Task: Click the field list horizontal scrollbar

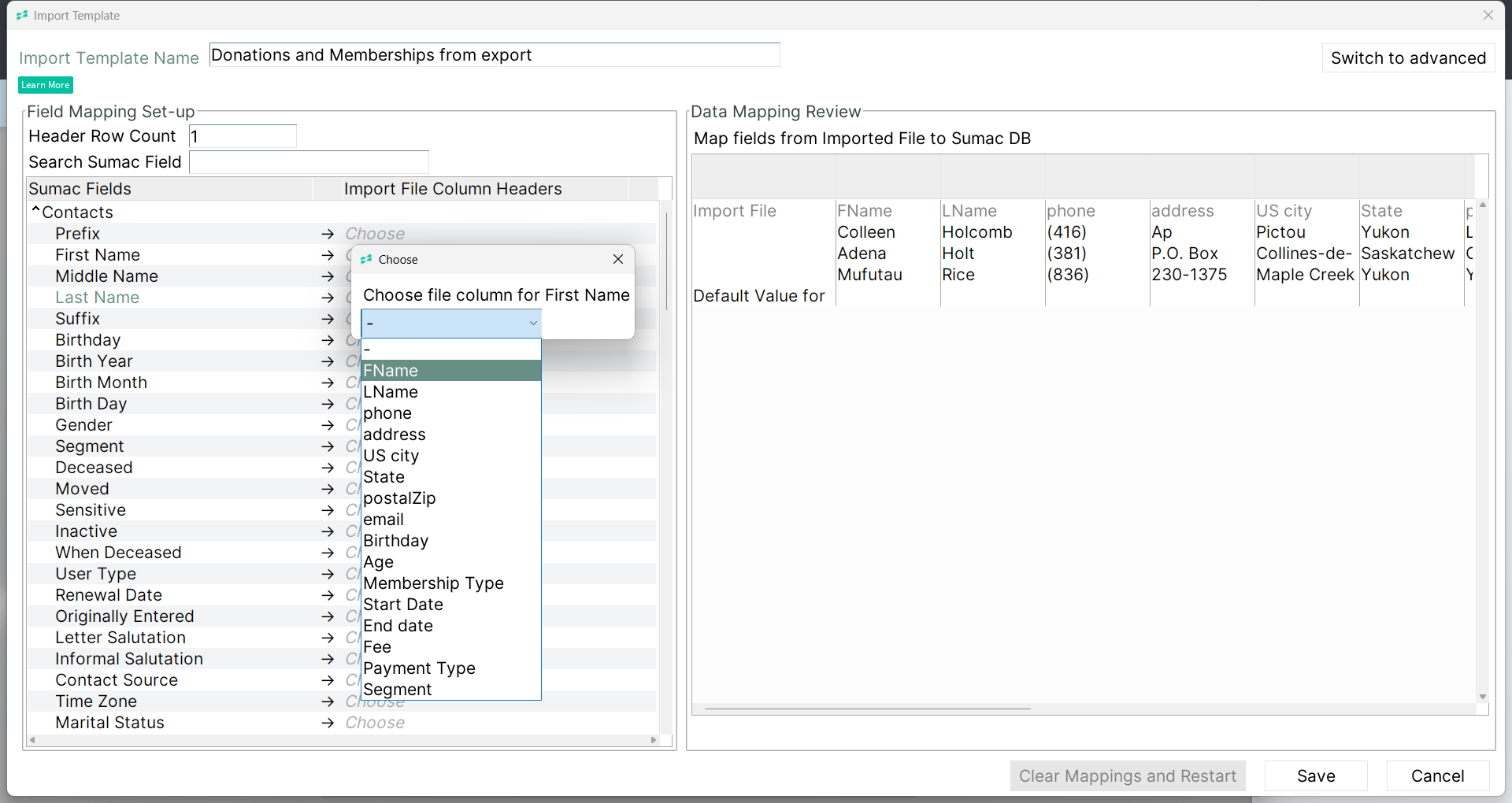Action: [343, 740]
